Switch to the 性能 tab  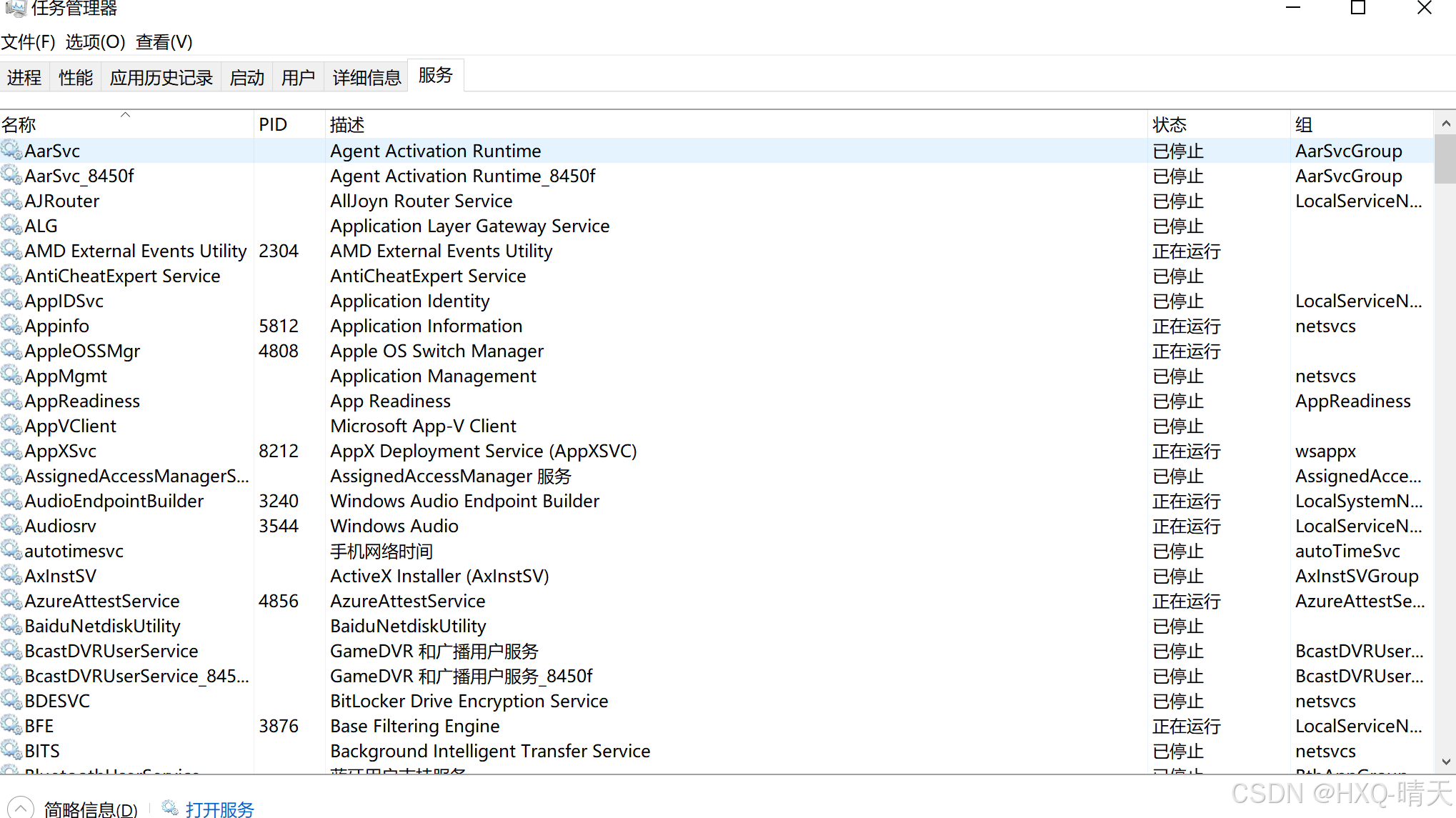76,77
